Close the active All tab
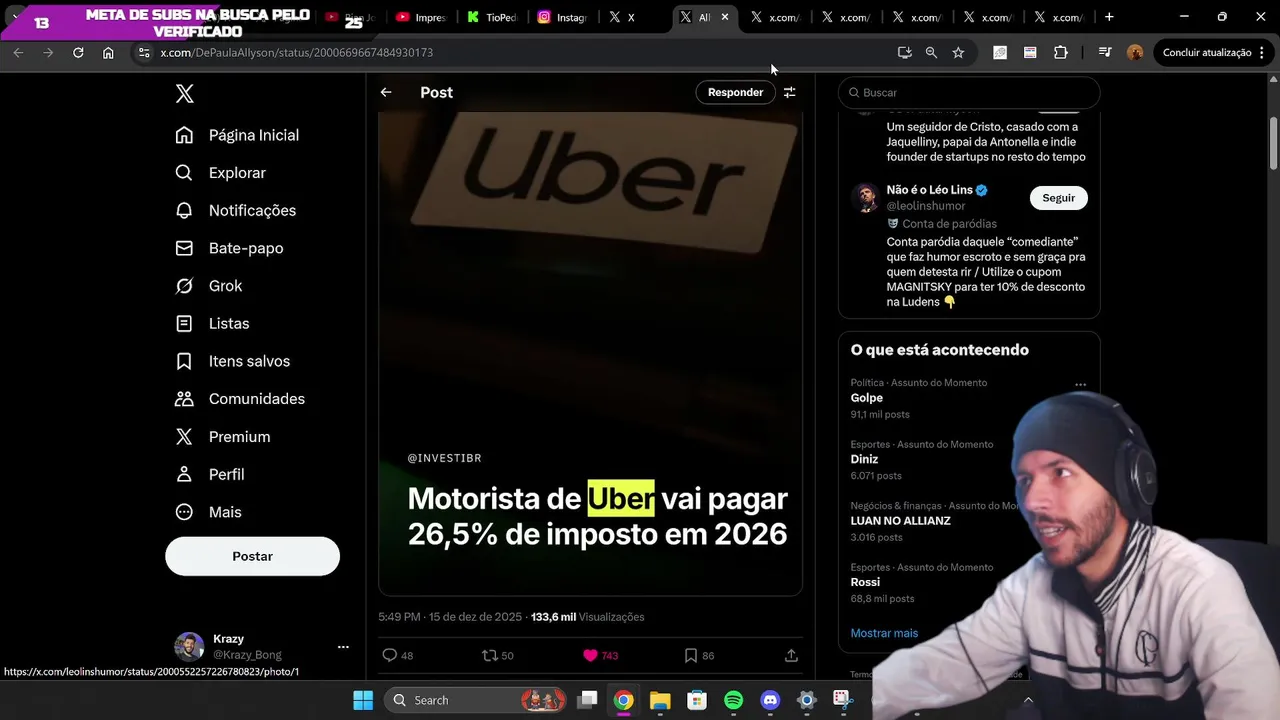This screenshot has height=720, width=1280. coord(725,17)
